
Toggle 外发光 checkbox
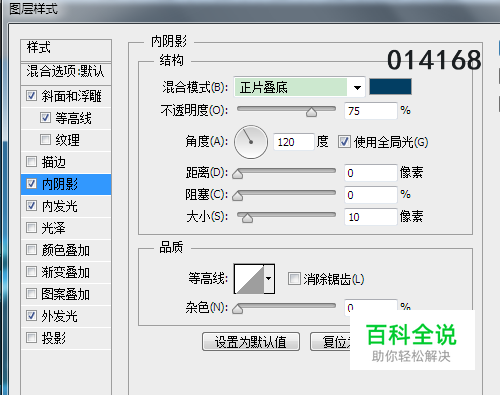tap(31, 316)
